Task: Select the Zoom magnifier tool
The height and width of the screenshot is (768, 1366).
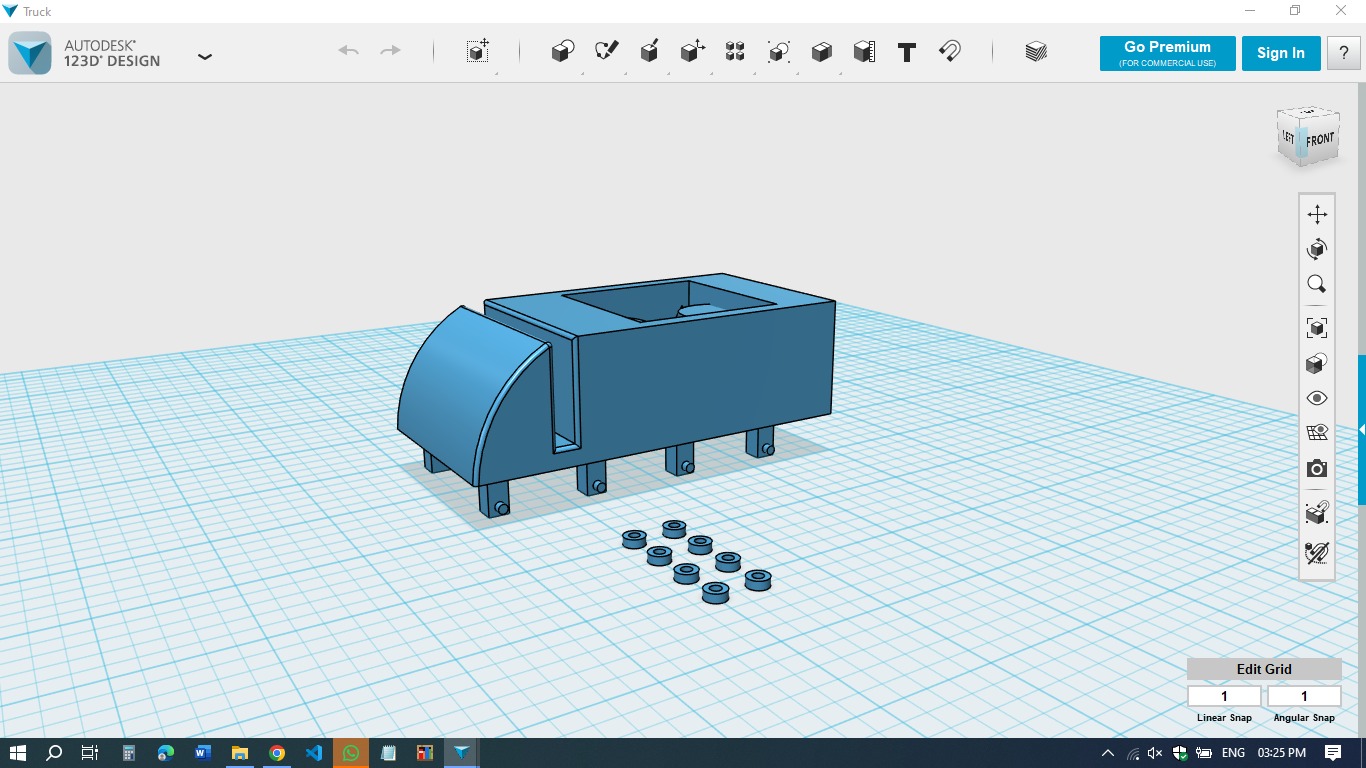Action: [x=1317, y=284]
